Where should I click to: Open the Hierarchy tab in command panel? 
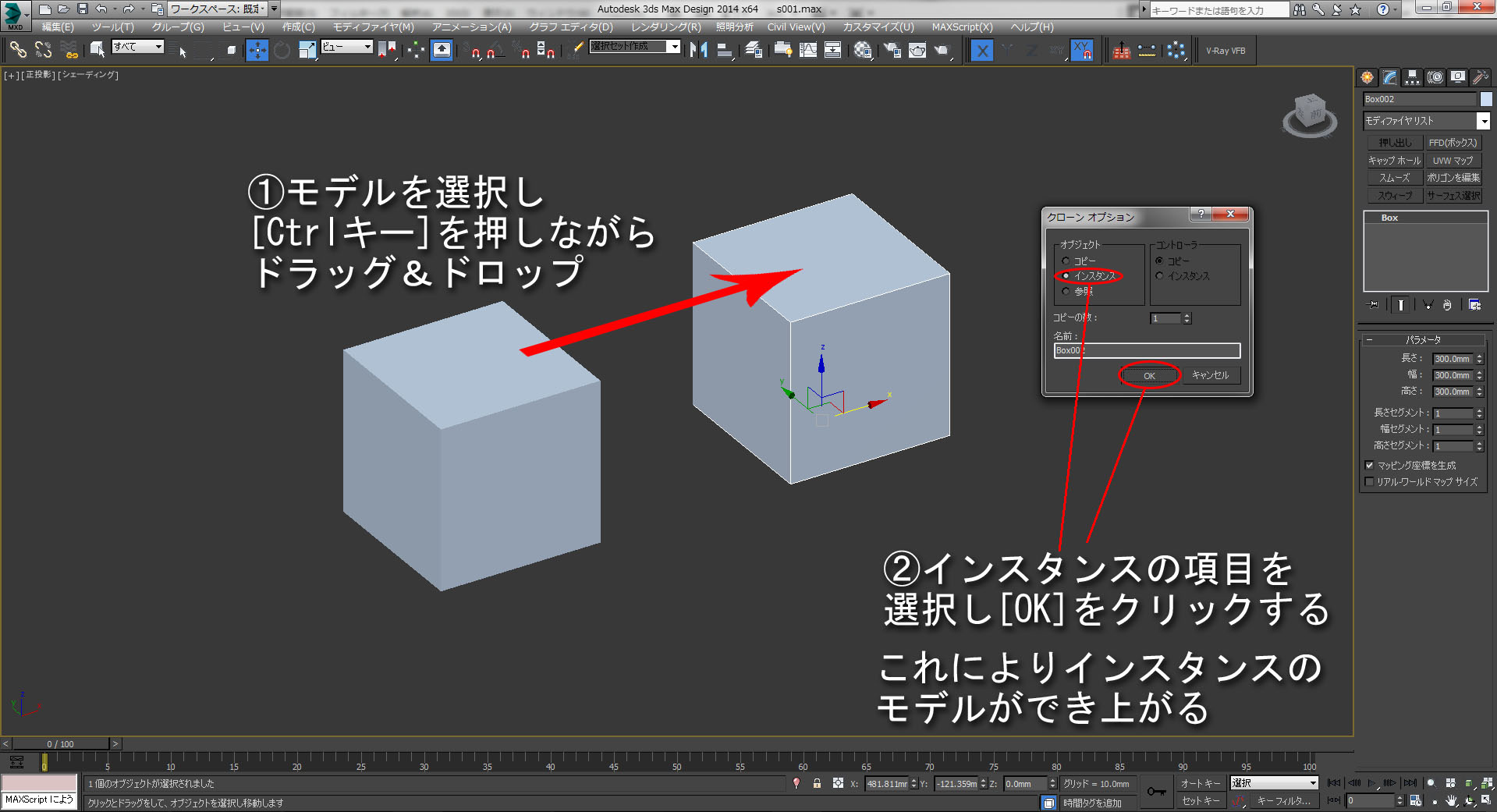1412,77
